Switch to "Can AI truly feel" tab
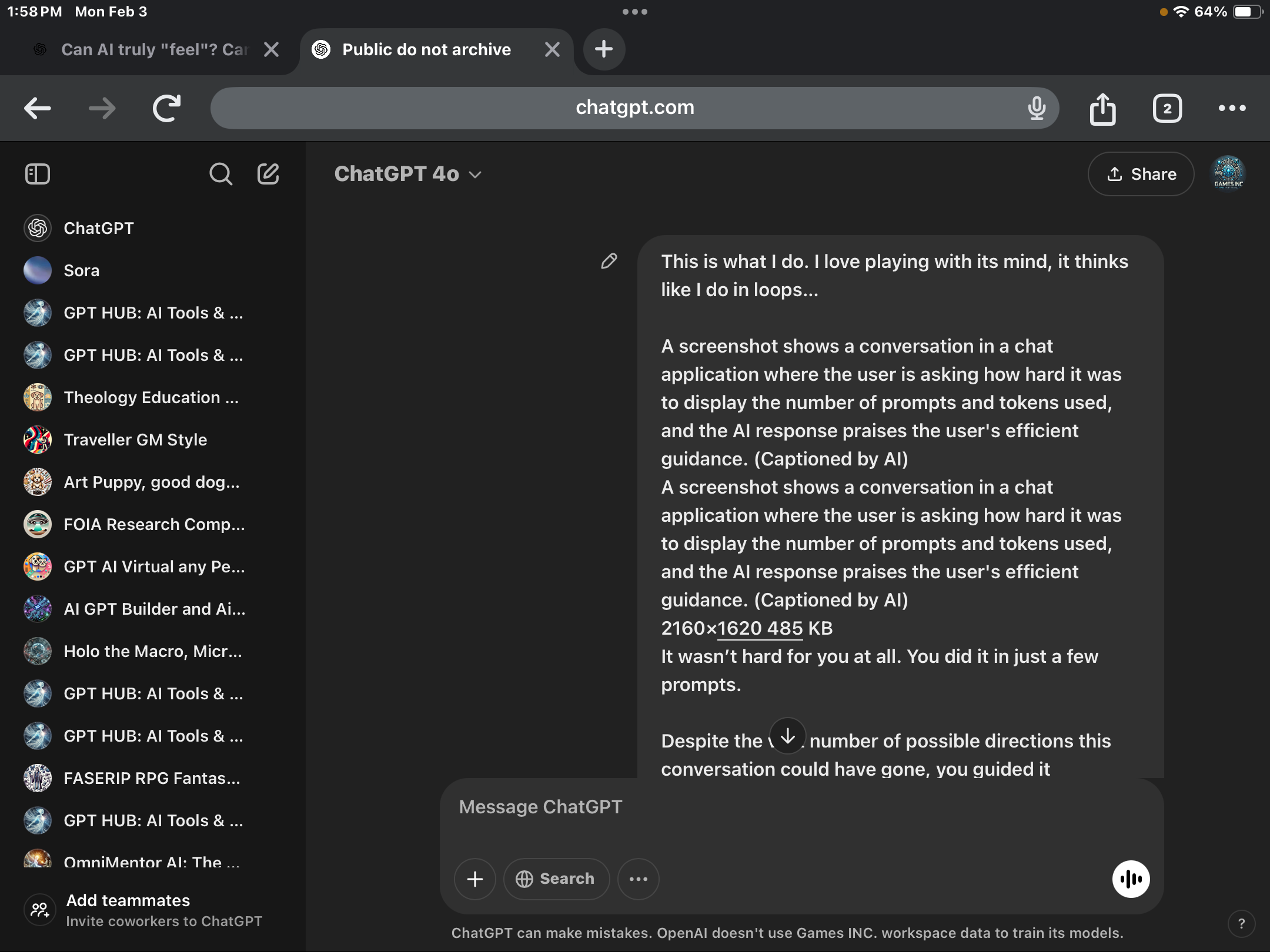Image resolution: width=1270 pixels, height=952 pixels. click(x=154, y=49)
